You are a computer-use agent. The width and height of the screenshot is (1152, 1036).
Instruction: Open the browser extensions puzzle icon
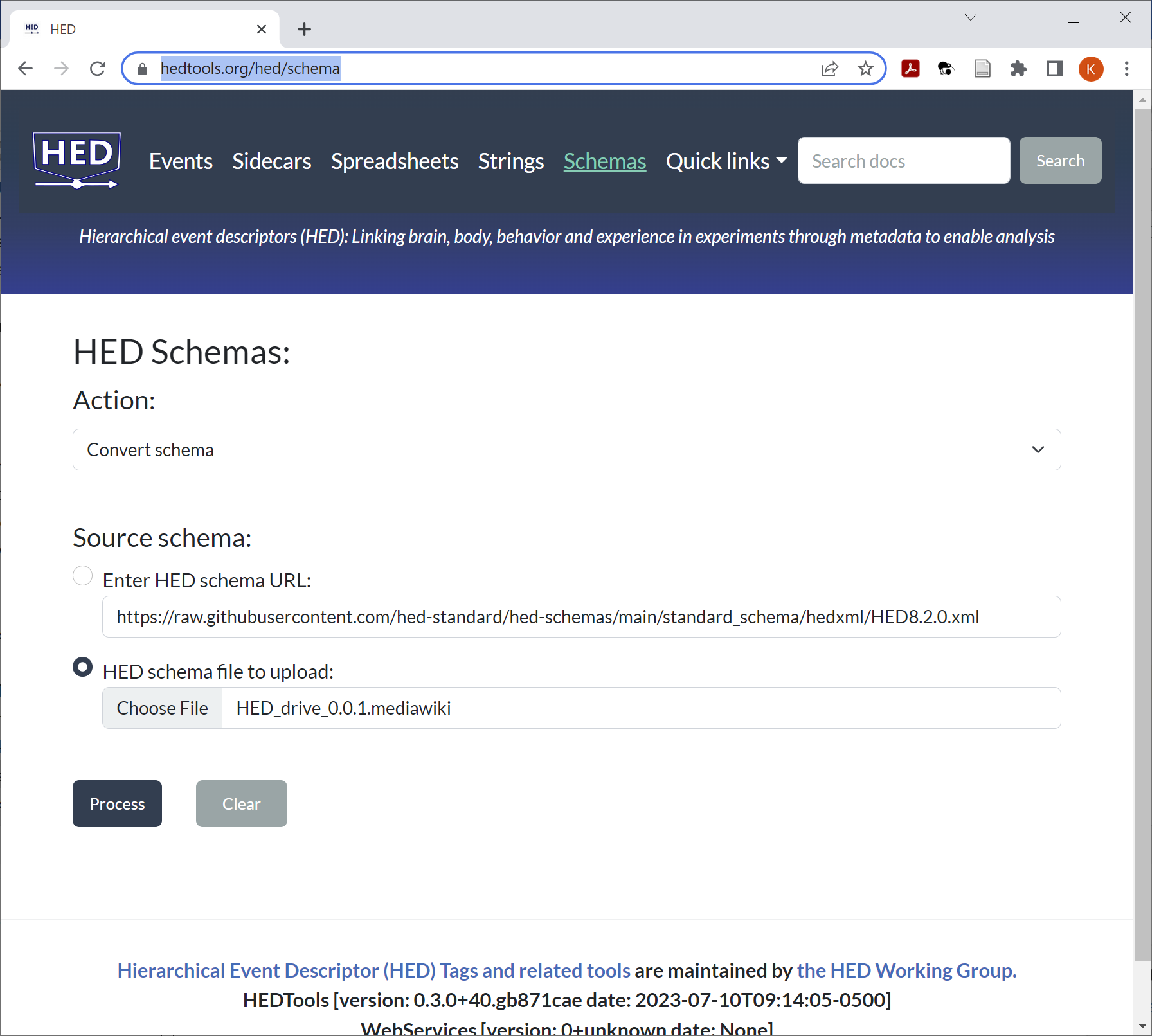1018,69
